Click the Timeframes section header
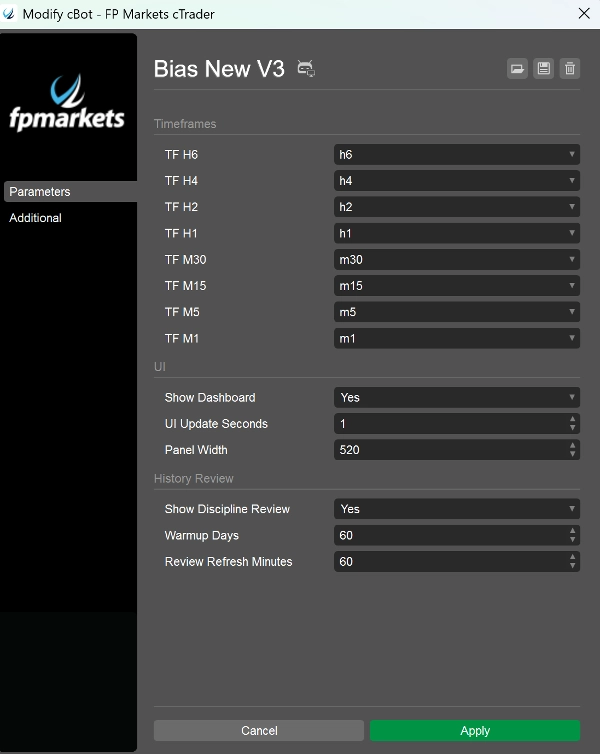The image size is (600, 754). 185,124
